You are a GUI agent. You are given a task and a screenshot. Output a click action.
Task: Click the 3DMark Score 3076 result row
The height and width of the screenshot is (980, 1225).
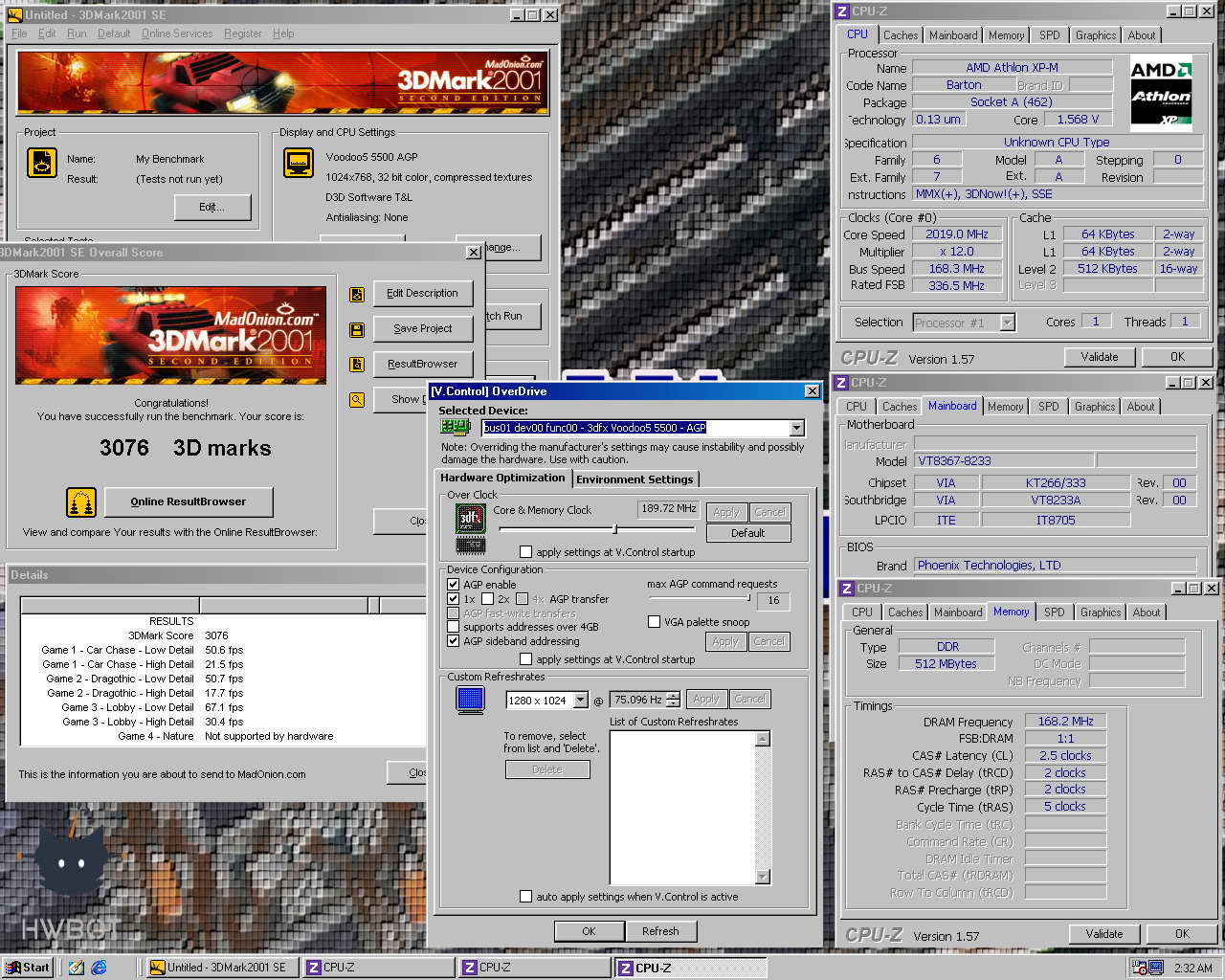tap(224, 635)
